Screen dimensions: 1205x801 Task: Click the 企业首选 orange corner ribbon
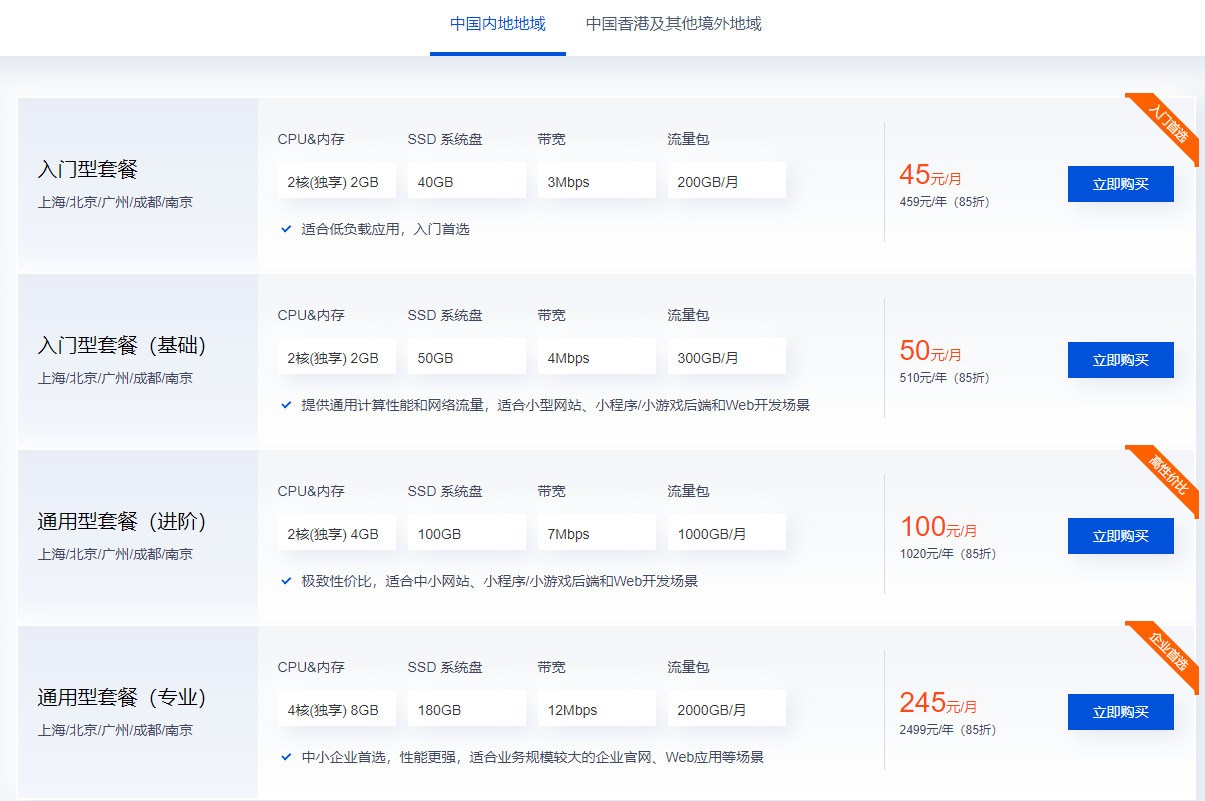[1166, 654]
